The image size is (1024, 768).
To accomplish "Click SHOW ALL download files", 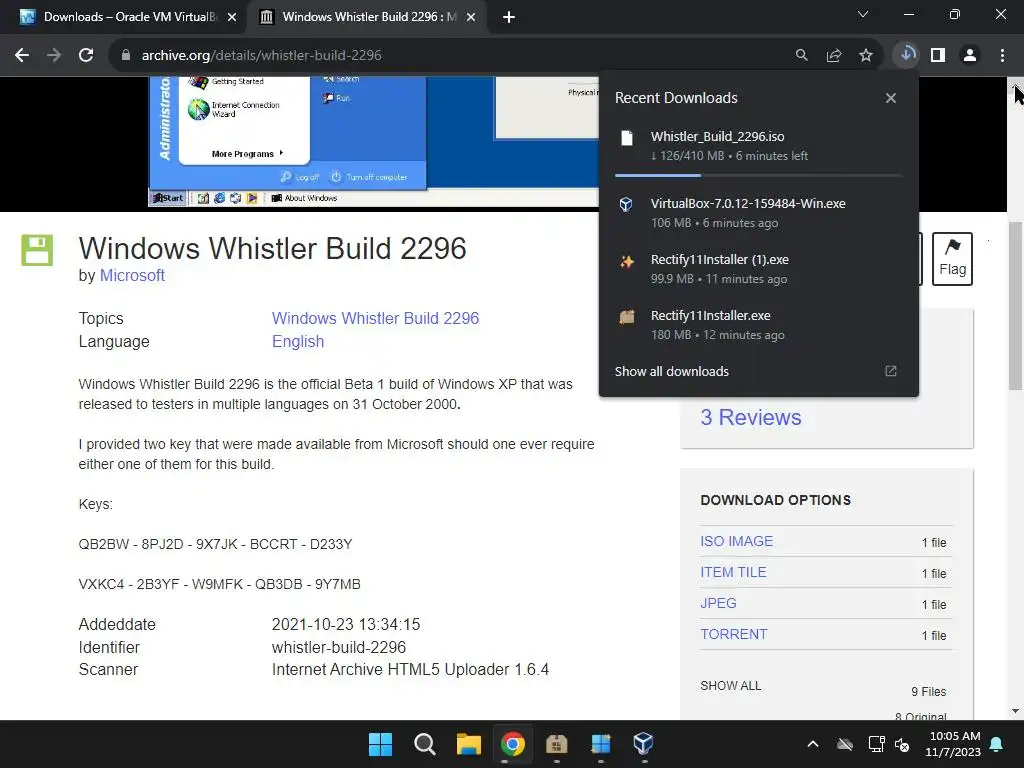I will tap(731, 686).
